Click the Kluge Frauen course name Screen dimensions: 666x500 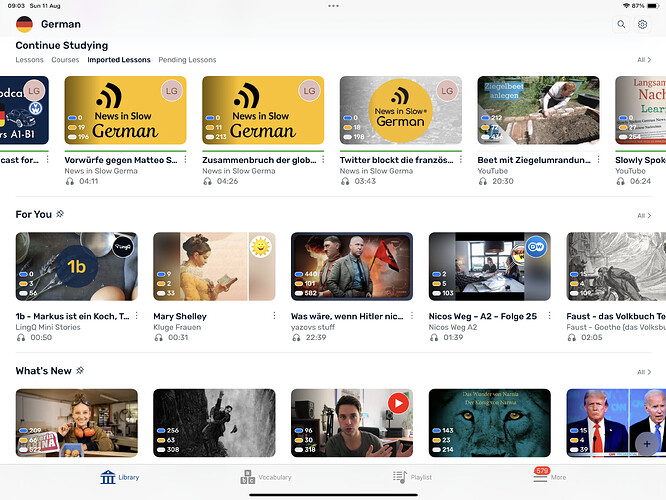point(177,327)
